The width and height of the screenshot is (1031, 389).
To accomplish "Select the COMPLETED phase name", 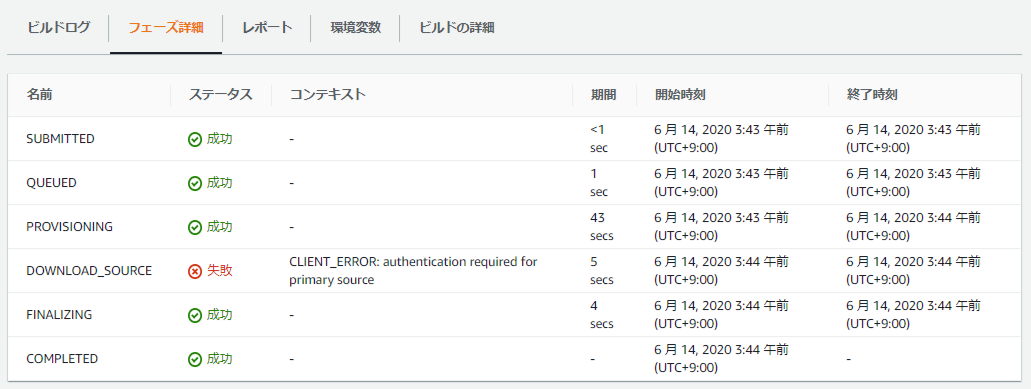I will (x=62, y=359).
